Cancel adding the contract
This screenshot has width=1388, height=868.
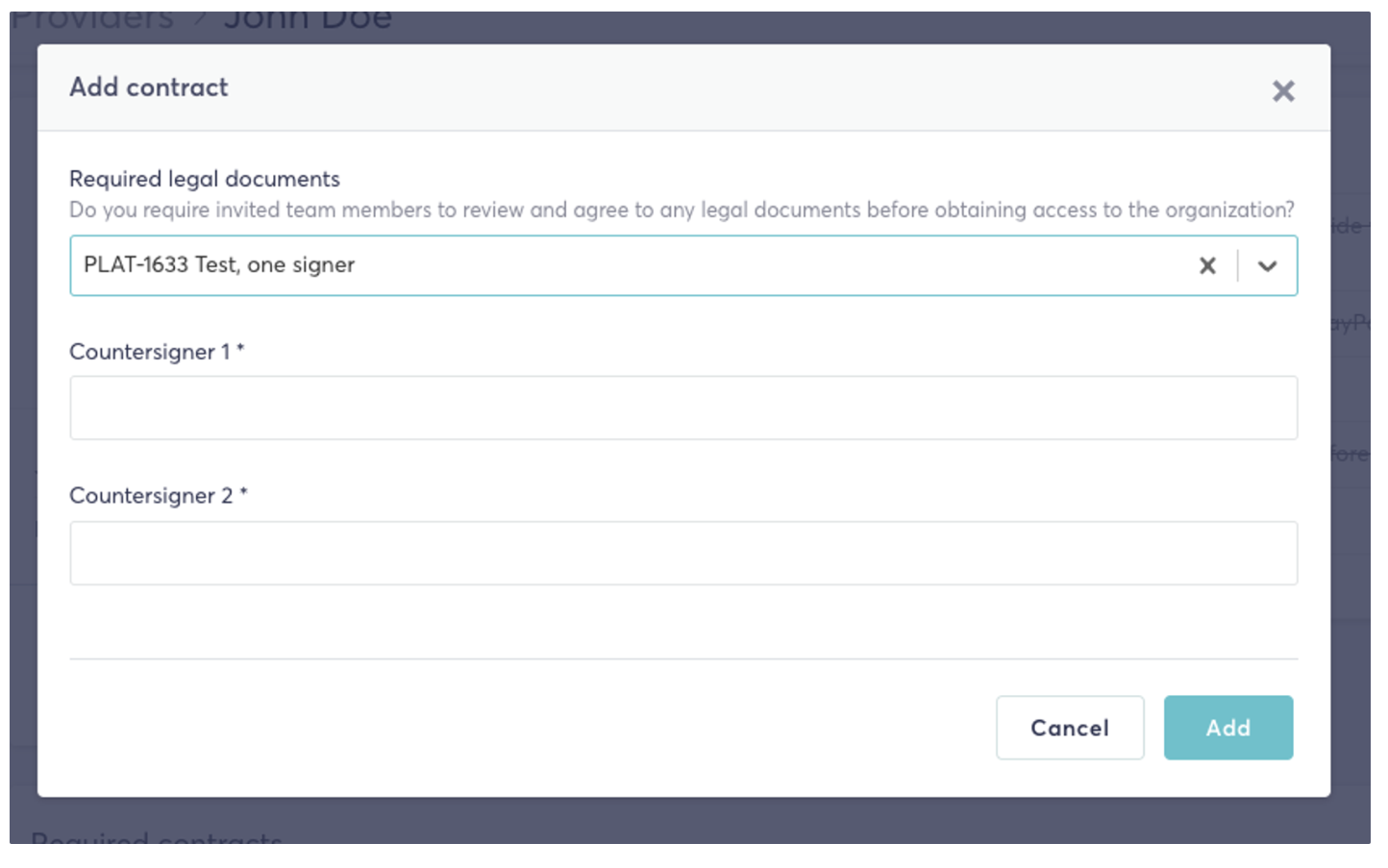pos(1070,728)
